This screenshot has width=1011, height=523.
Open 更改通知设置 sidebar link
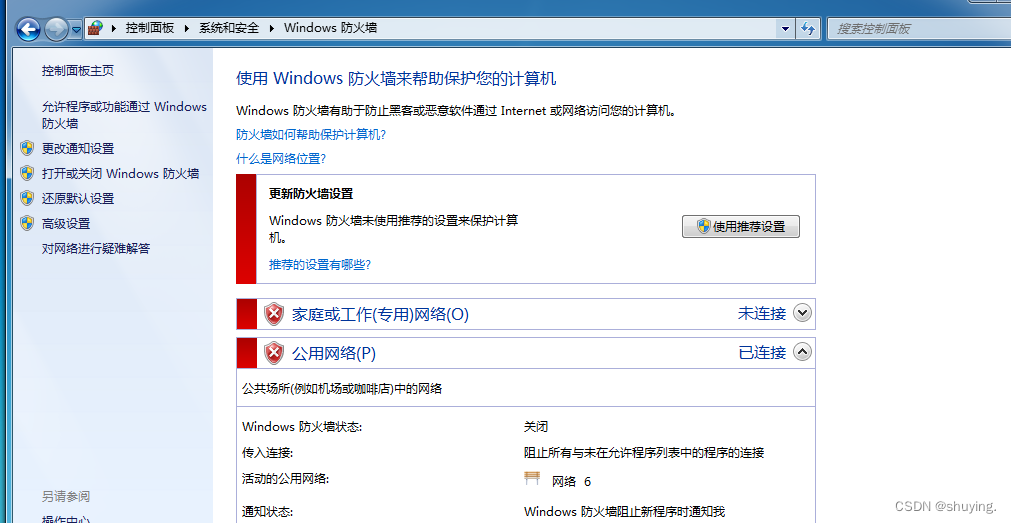coord(78,148)
